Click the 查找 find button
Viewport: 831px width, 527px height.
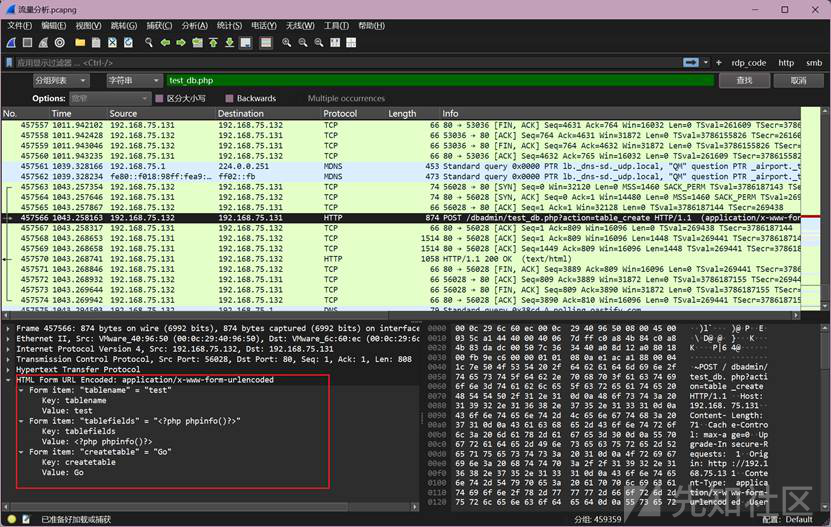pos(744,81)
